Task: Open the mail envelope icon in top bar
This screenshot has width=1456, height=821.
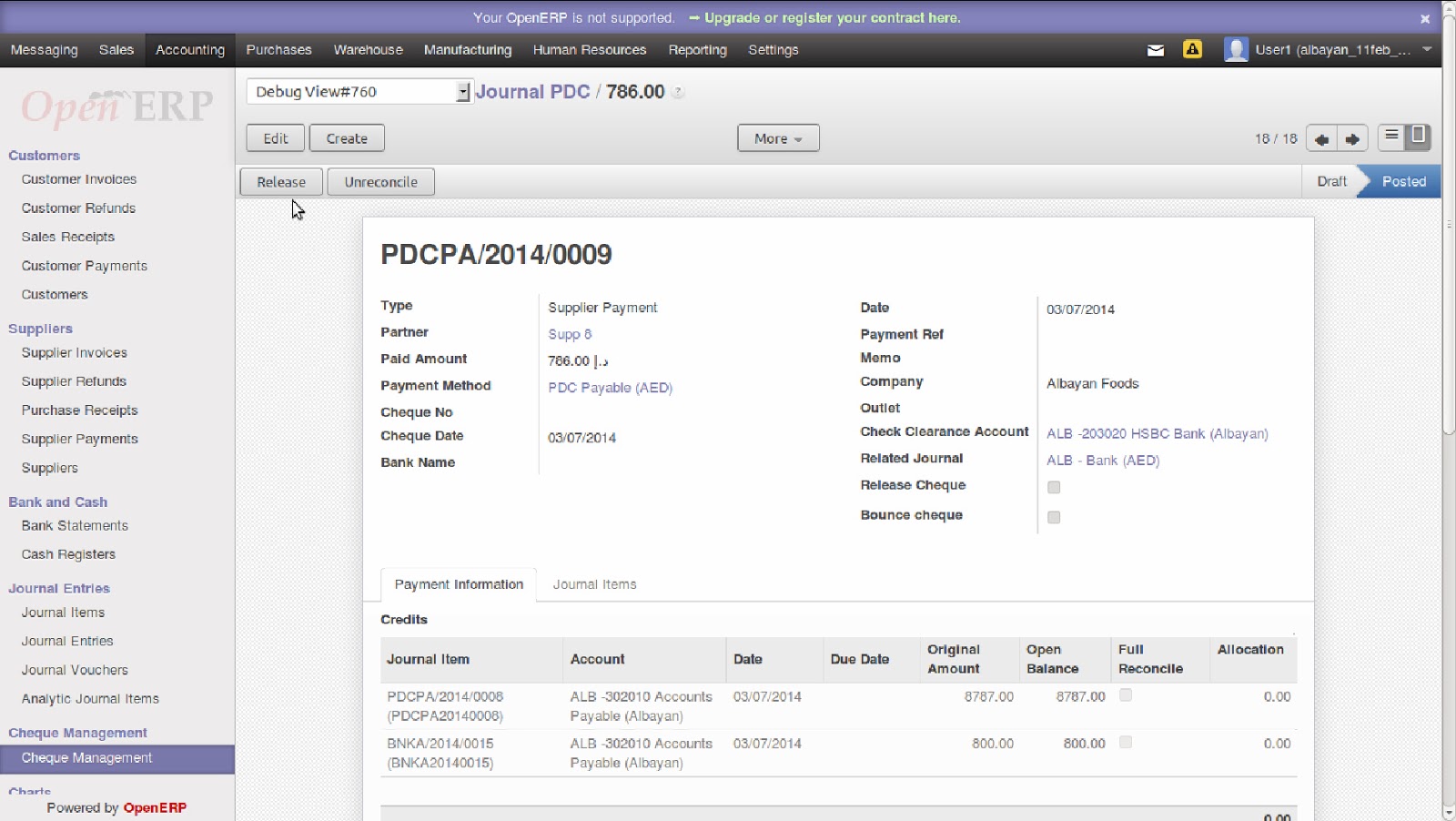Action: pos(1156,50)
